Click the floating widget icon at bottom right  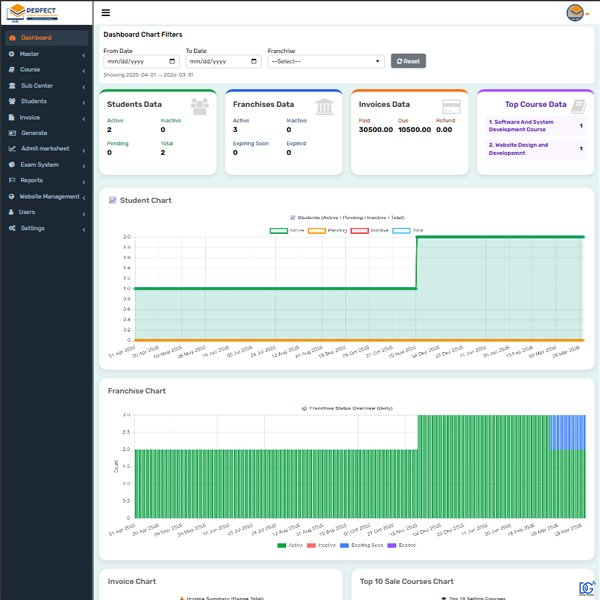585,587
